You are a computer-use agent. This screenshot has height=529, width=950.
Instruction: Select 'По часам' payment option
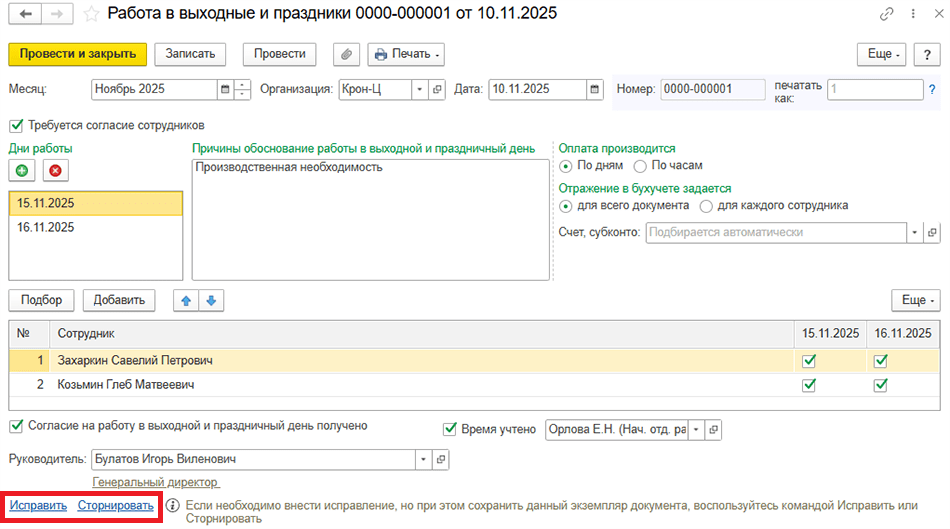[x=641, y=165]
